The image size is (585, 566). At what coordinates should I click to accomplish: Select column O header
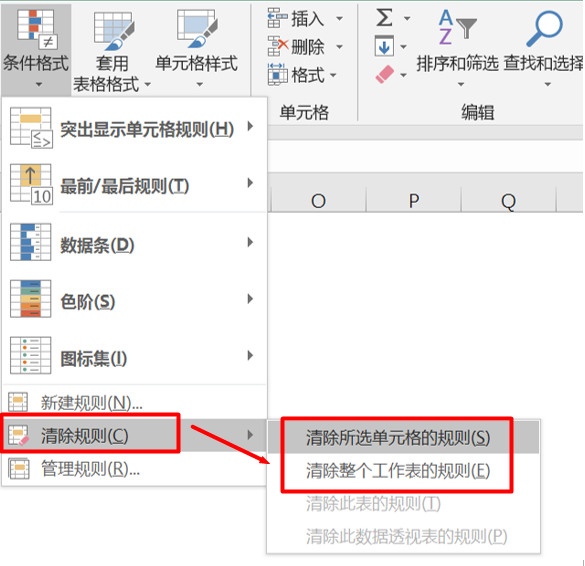click(x=319, y=200)
